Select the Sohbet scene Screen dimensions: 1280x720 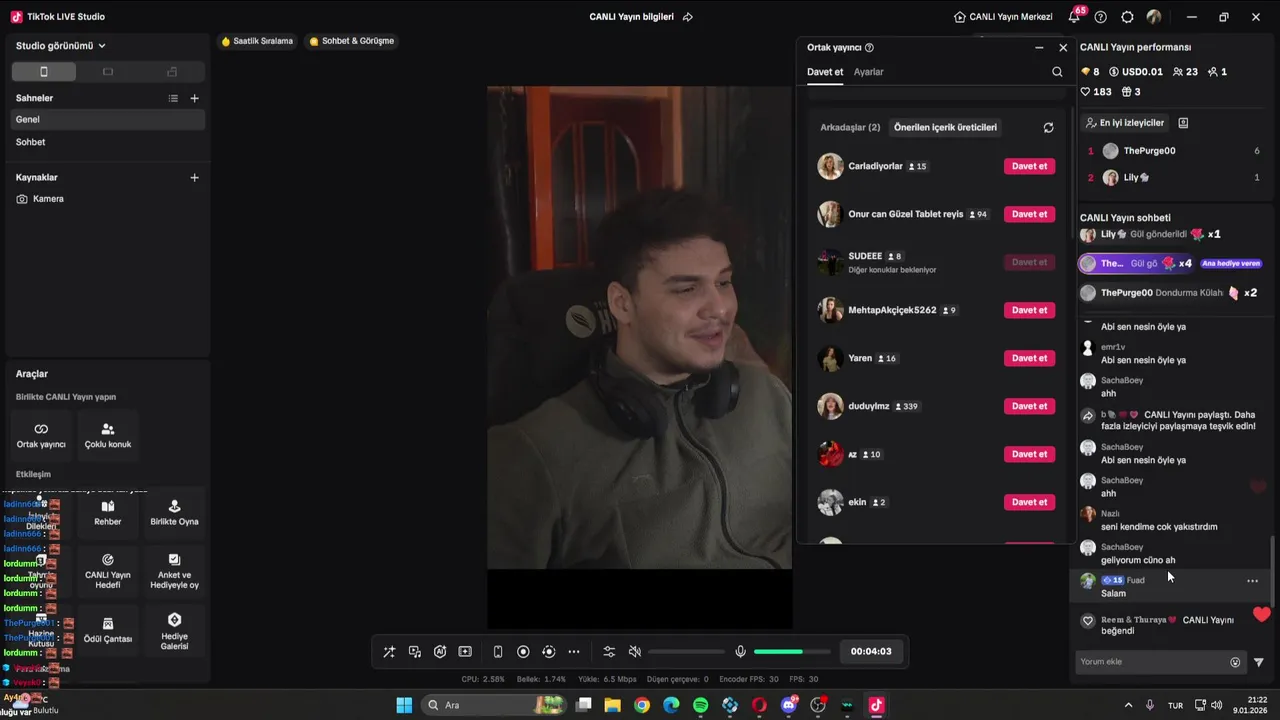click(x=108, y=142)
